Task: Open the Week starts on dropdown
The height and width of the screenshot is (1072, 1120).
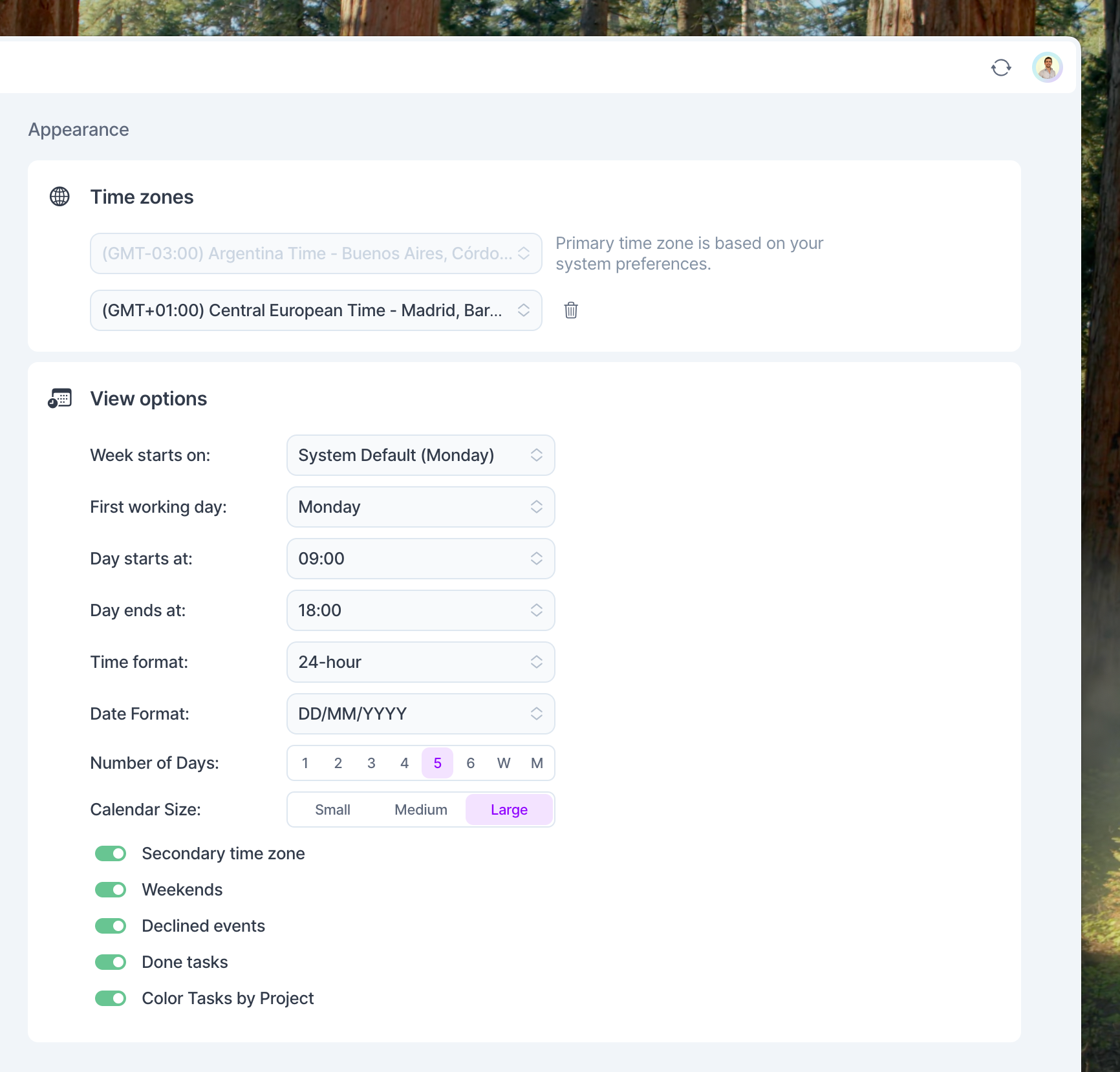Action: [421, 455]
